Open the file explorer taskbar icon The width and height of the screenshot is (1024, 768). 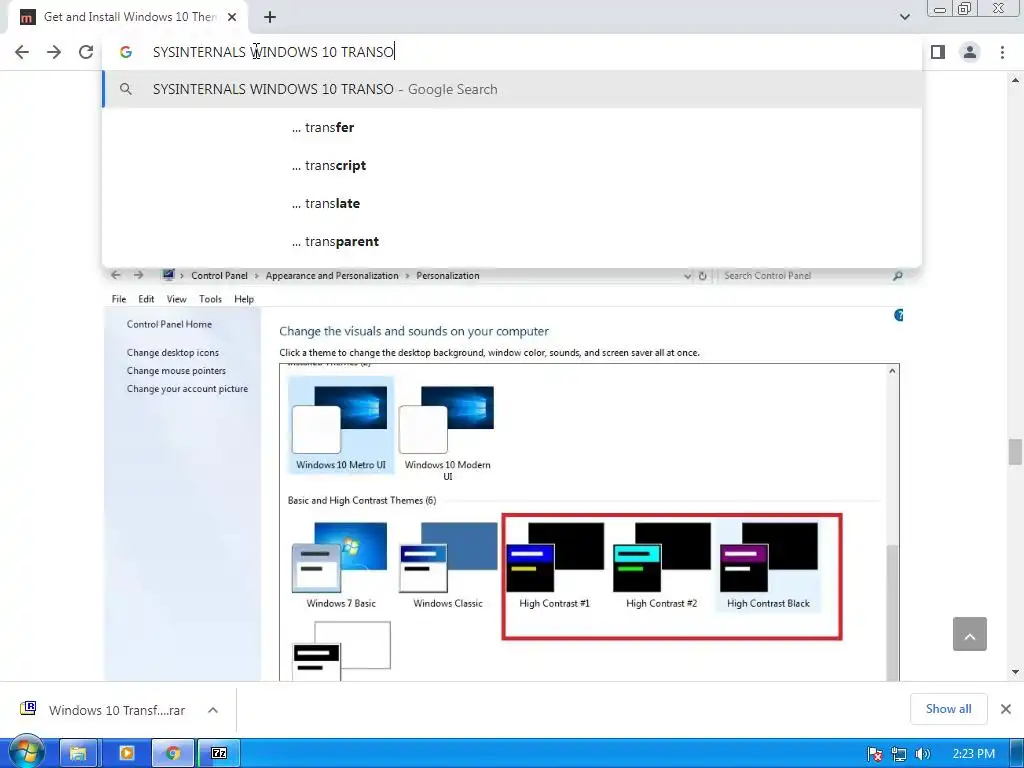78,753
